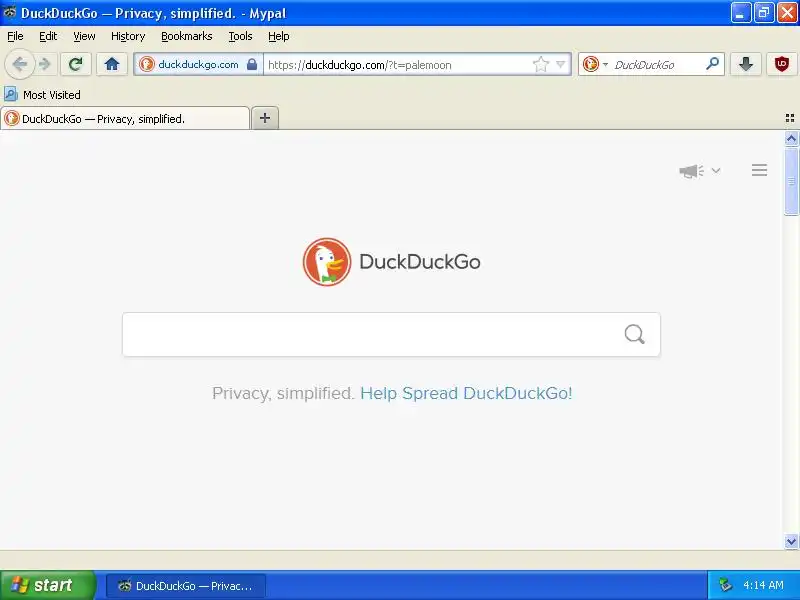The width and height of the screenshot is (800, 600).
Task: Open the Downloads arrow button
Action: [746, 64]
